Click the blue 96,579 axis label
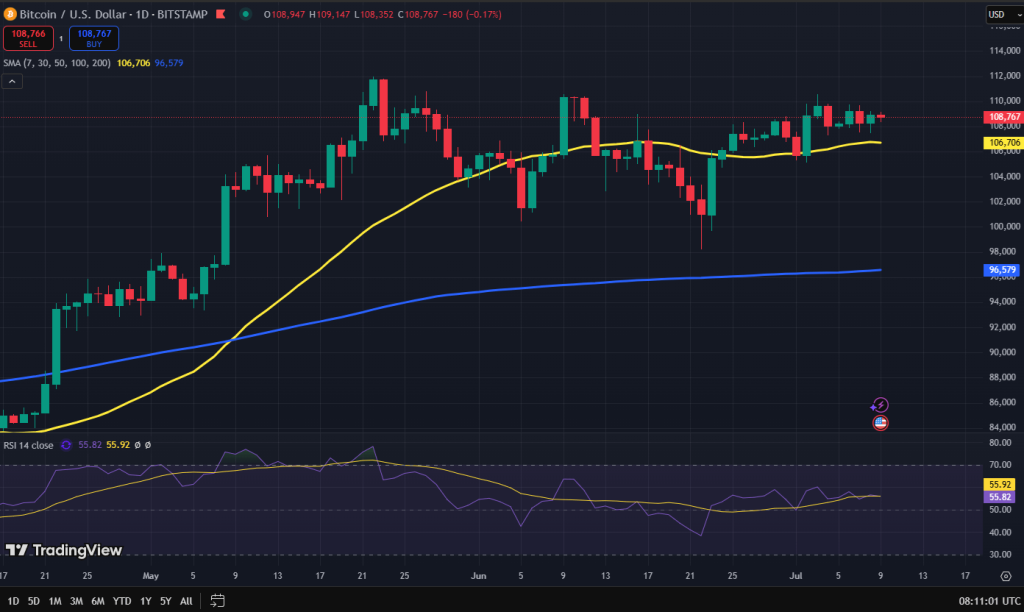The width and height of the screenshot is (1024, 612). click(1002, 270)
